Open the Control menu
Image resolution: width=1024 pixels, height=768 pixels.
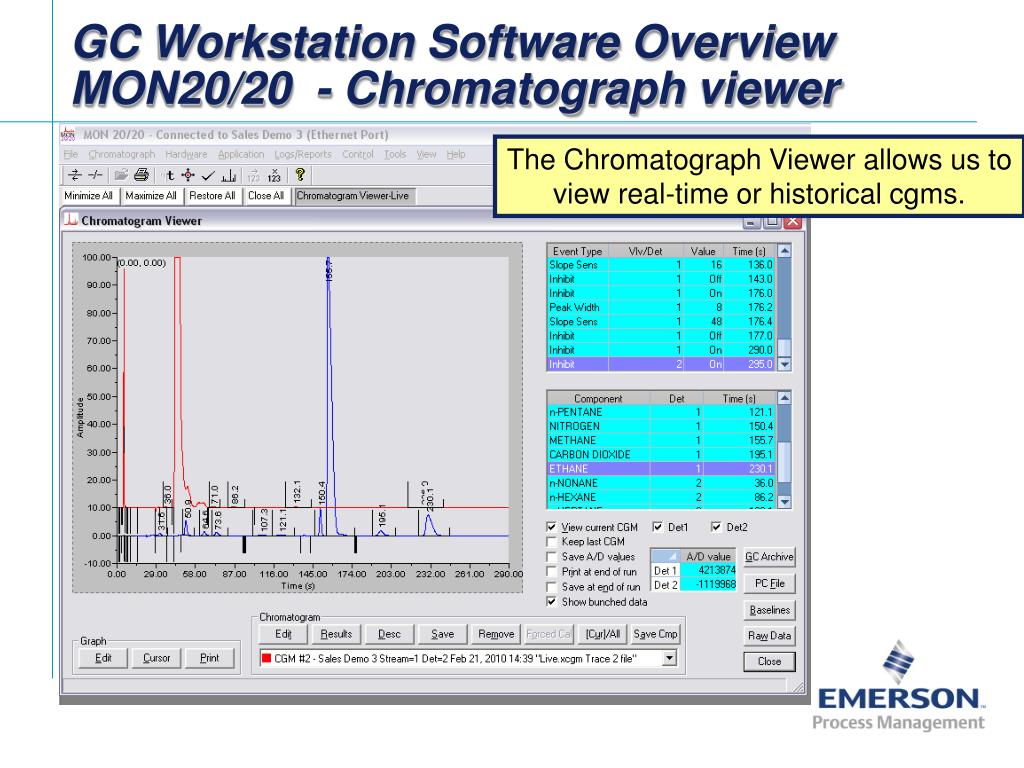pos(358,154)
